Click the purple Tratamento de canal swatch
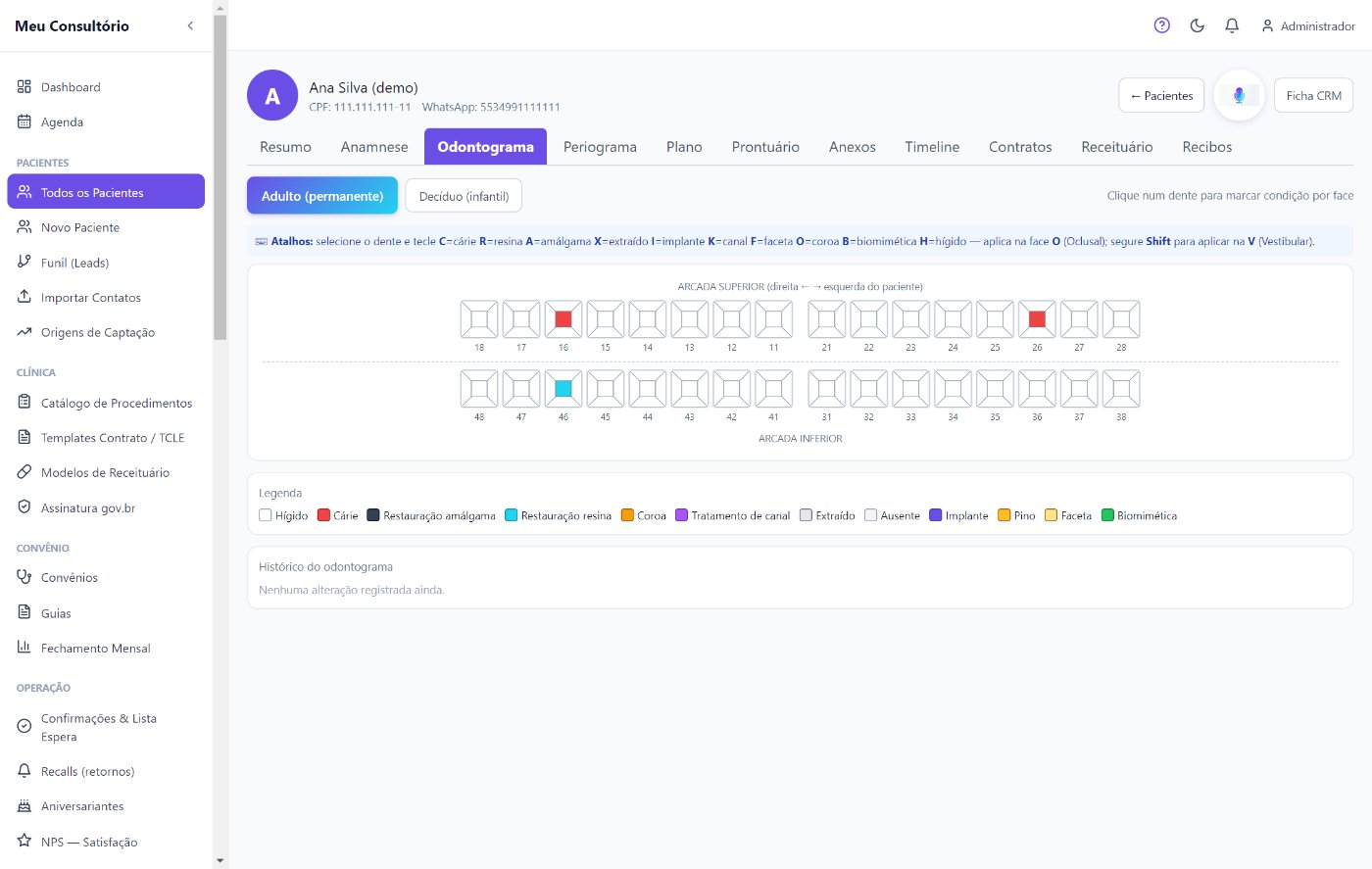The image size is (1372, 869). pyautogui.click(x=681, y=515)
